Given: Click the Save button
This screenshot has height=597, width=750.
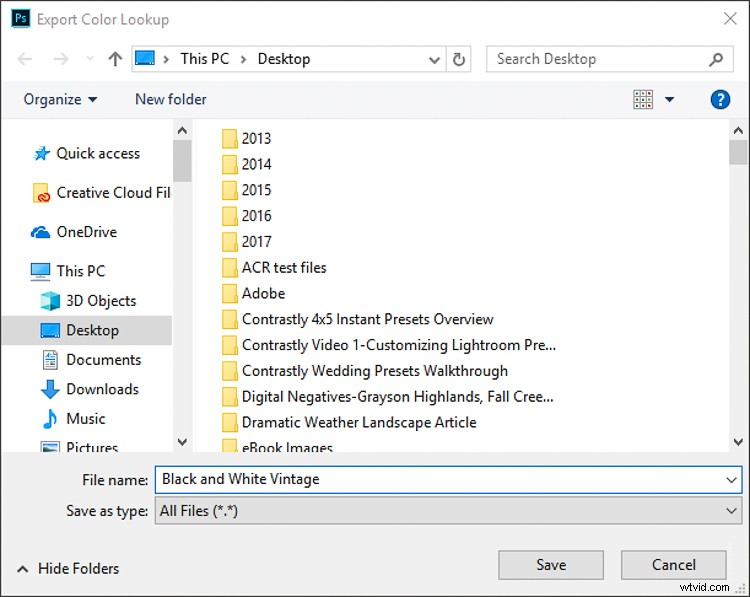Looking at the screenshot, I should [551, 565].
